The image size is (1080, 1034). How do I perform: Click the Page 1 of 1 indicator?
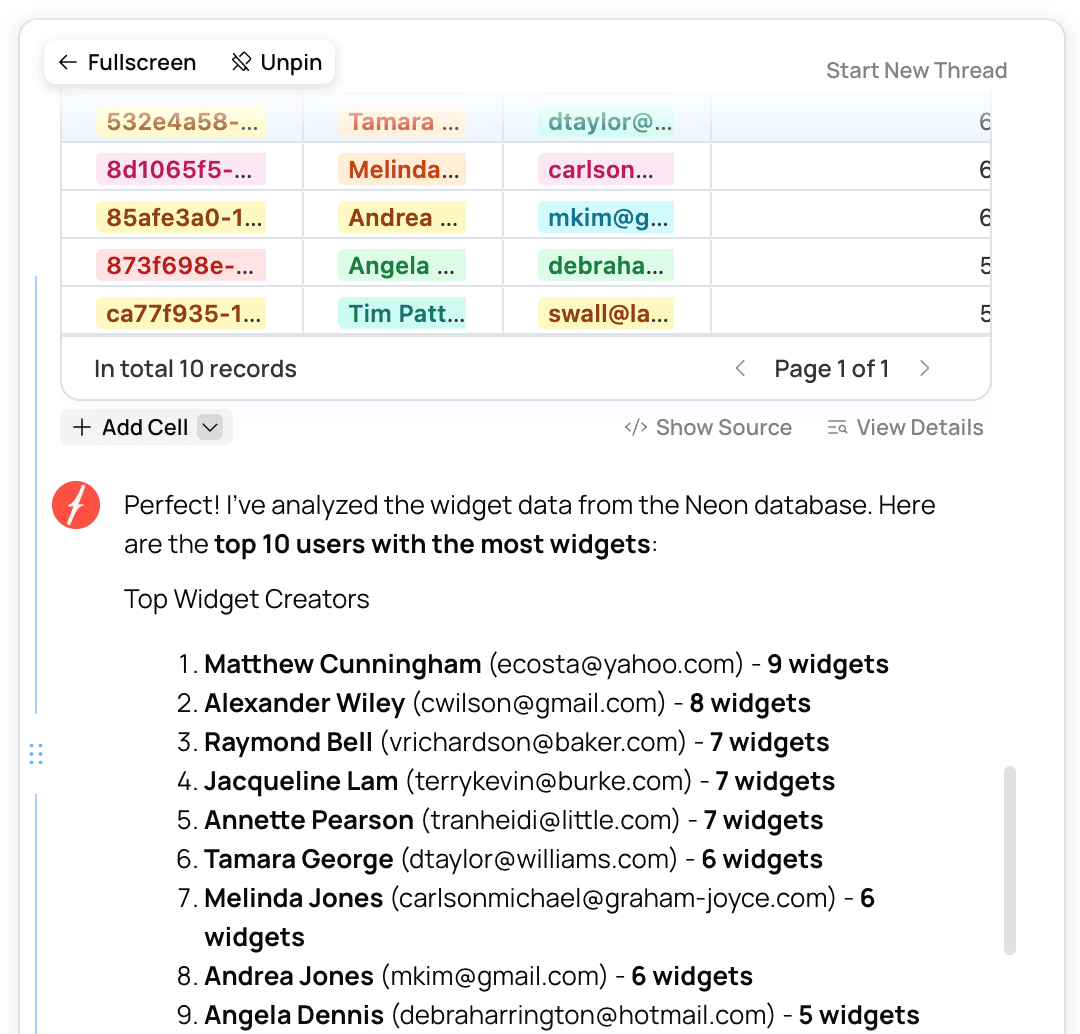[832, 369]
